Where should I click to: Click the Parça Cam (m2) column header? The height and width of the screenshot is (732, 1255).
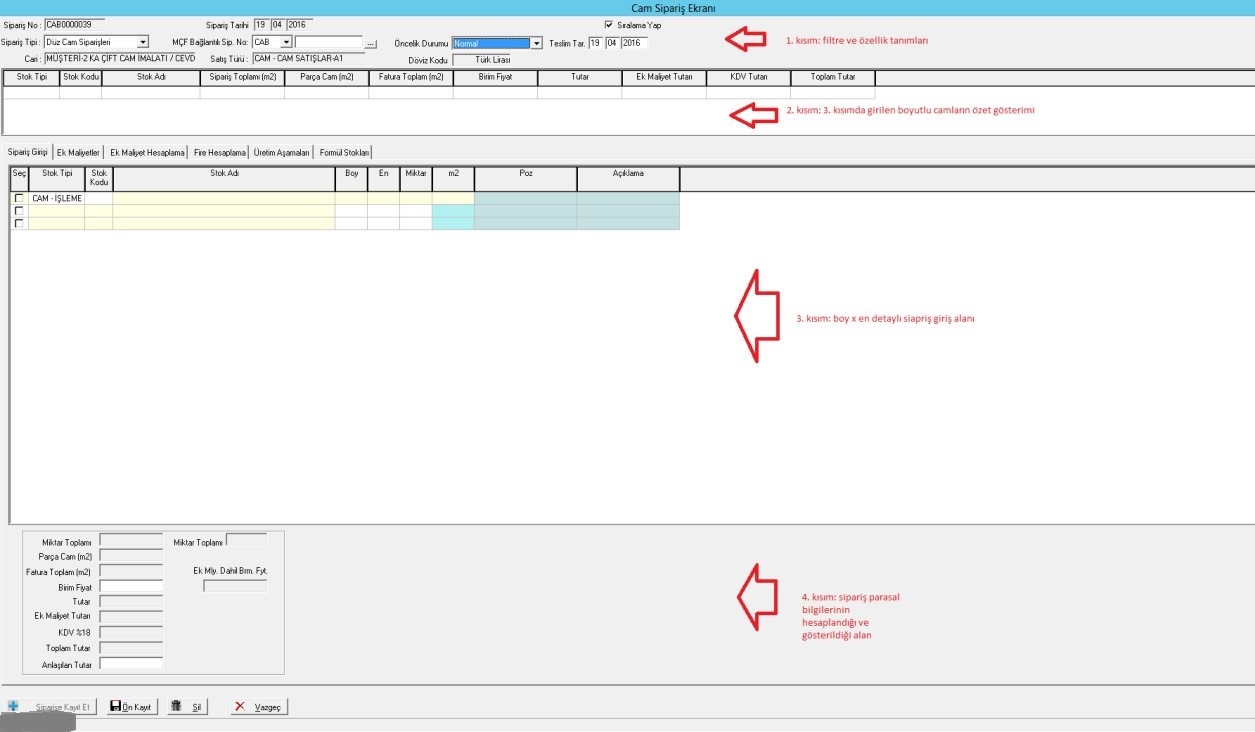[327, 77]
